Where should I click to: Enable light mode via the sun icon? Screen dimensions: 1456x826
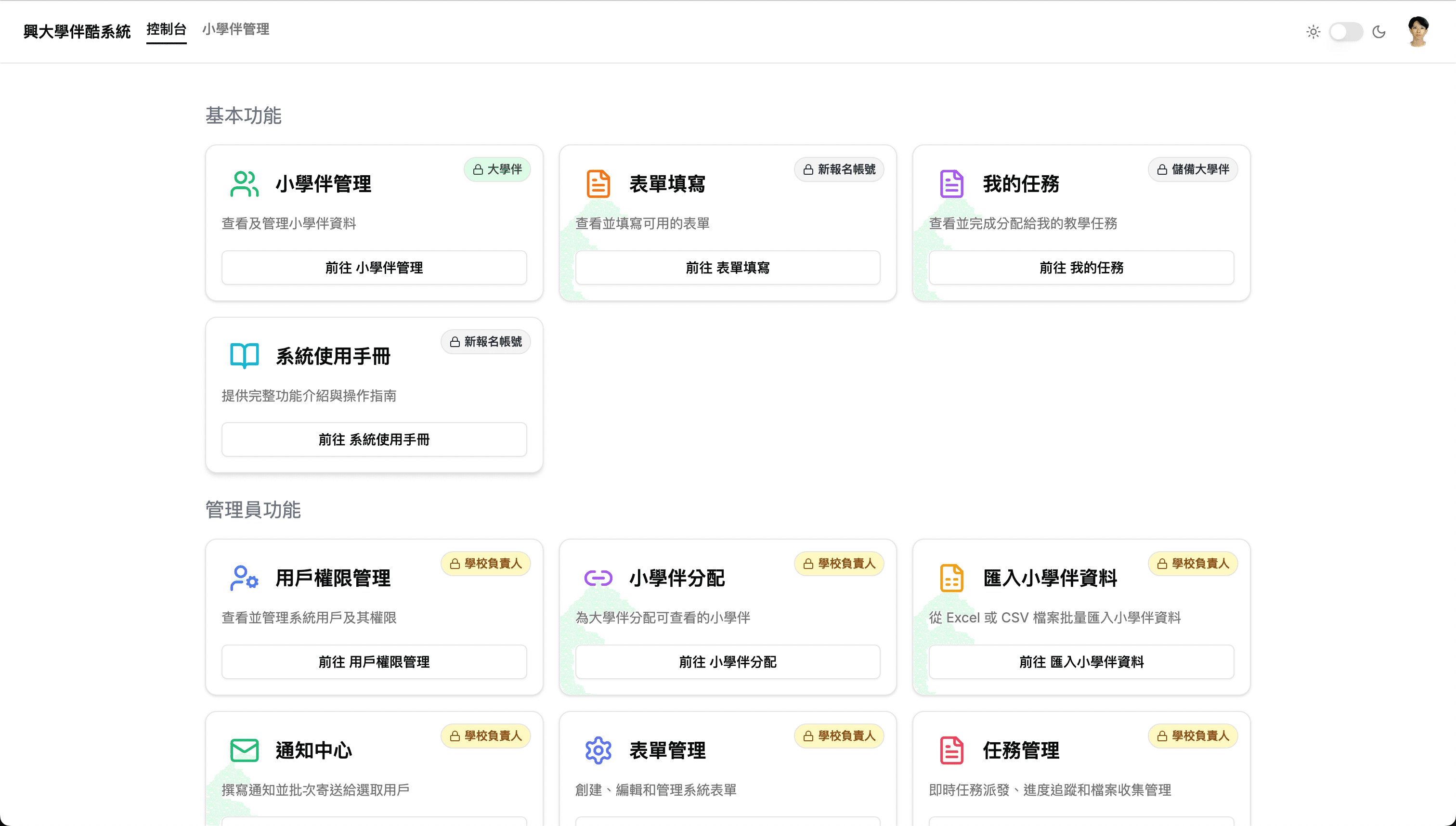(1313, 32)
